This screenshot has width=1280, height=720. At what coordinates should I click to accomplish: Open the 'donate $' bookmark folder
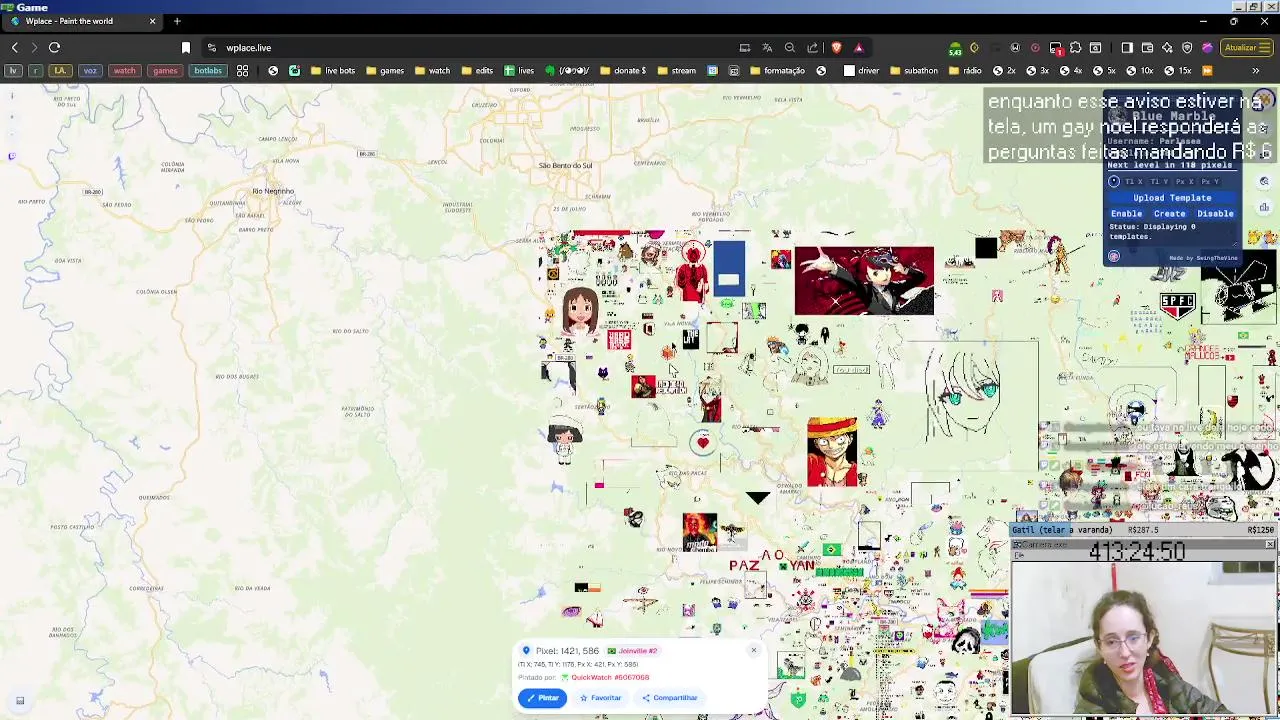[624, 71]
